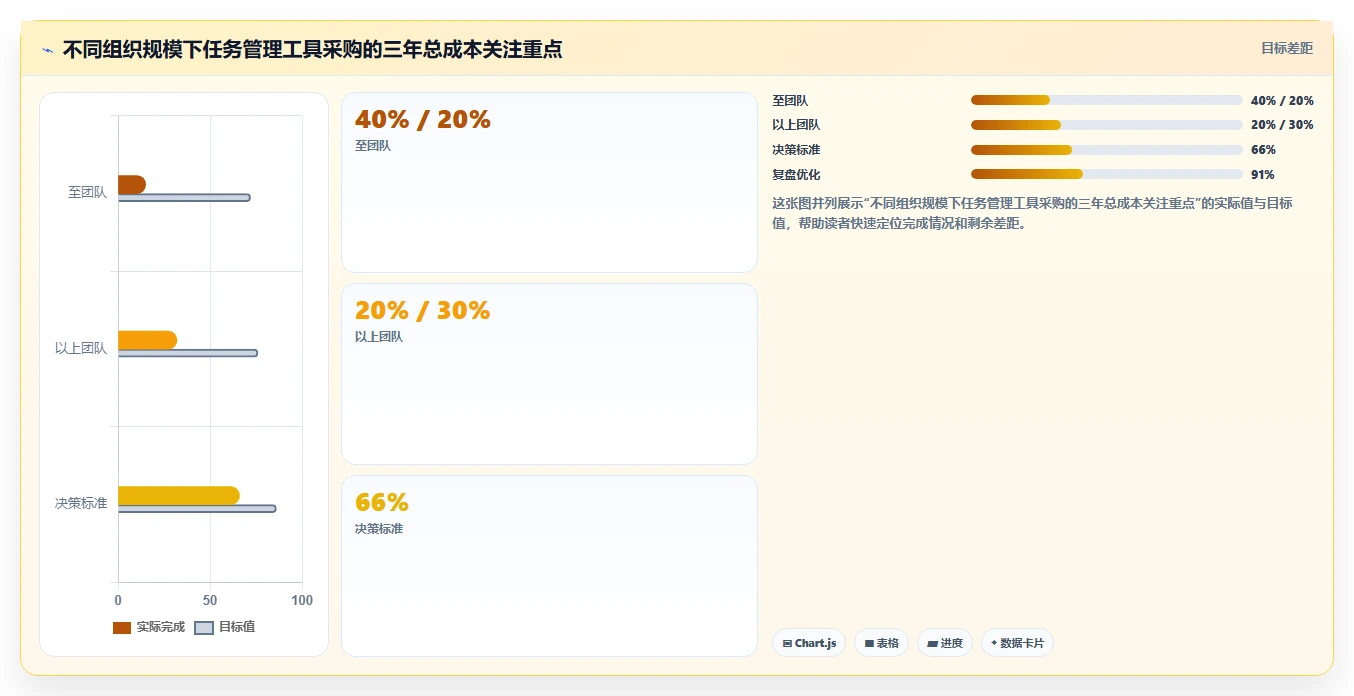
Task: Click the 目标差距 label in the header
Action: 1286,48
